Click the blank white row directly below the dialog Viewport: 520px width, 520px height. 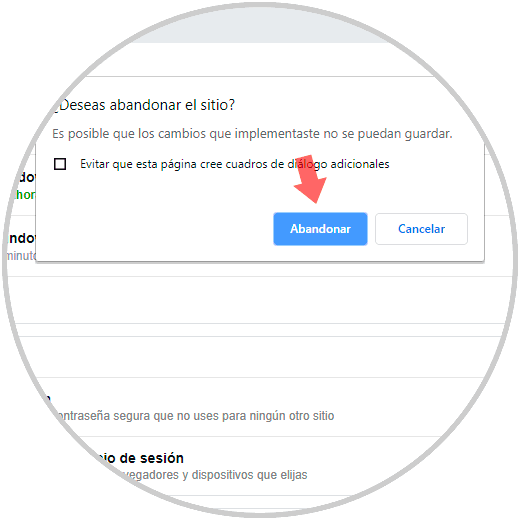coord(260,300)
